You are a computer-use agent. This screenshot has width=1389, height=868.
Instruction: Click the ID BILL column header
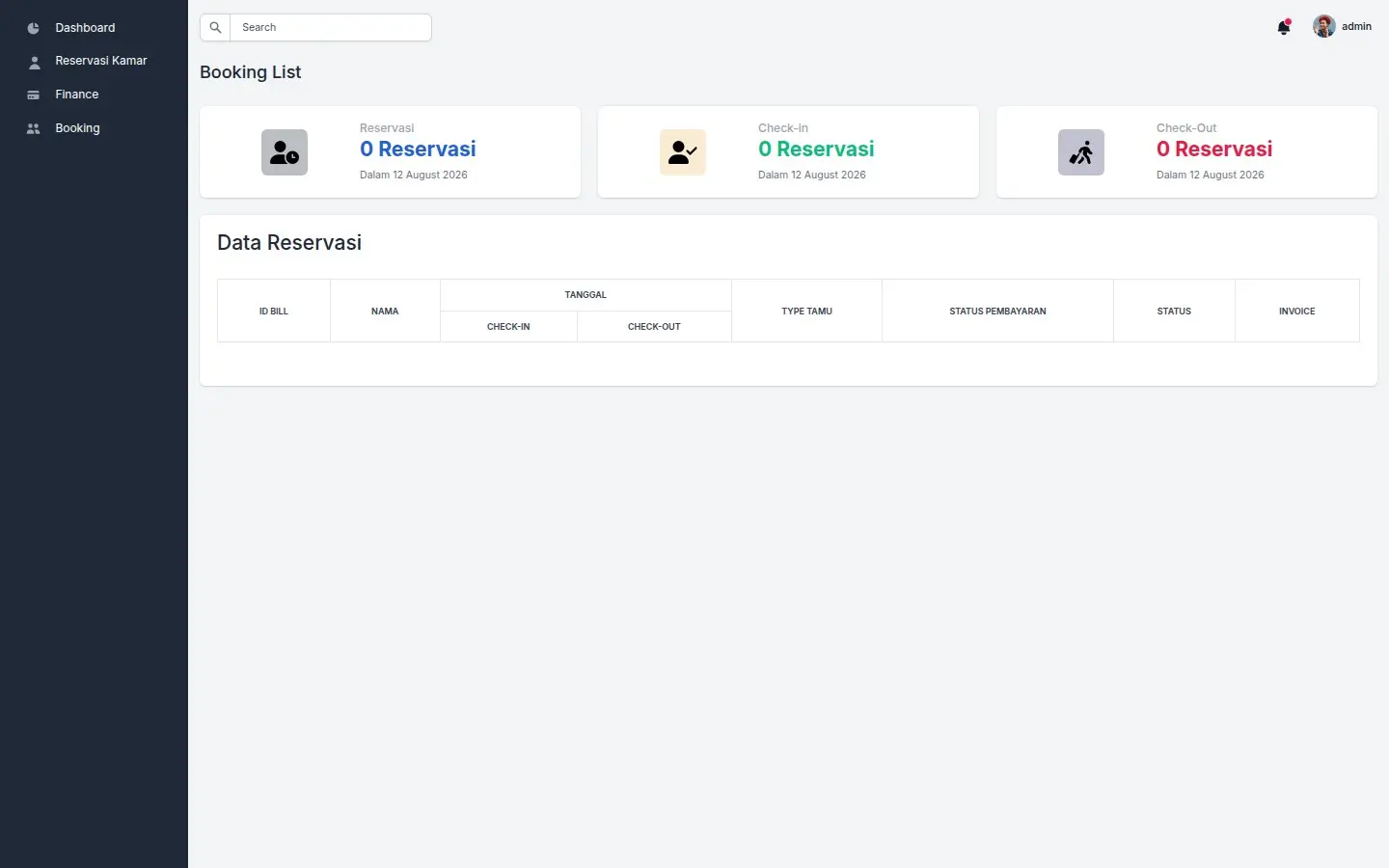click(x=274, y=311)
